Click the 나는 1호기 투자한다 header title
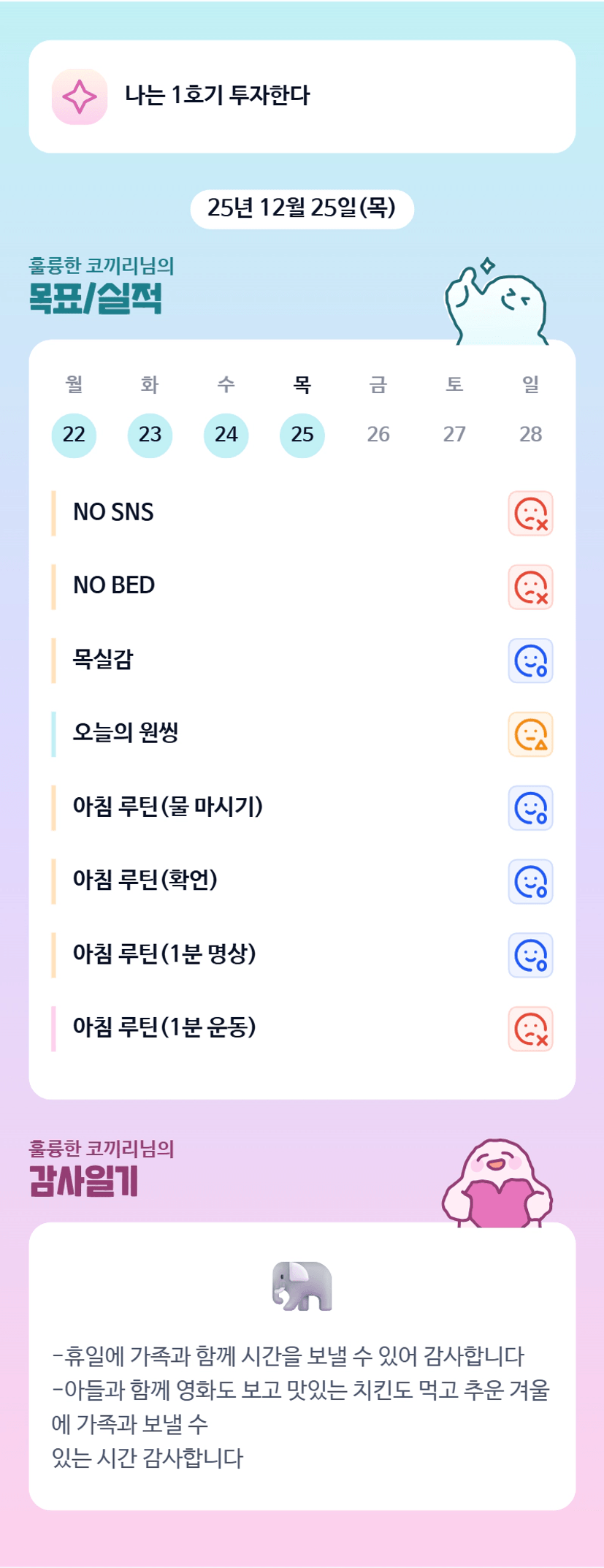This screenshot has height=1568, width=604. 218,96
